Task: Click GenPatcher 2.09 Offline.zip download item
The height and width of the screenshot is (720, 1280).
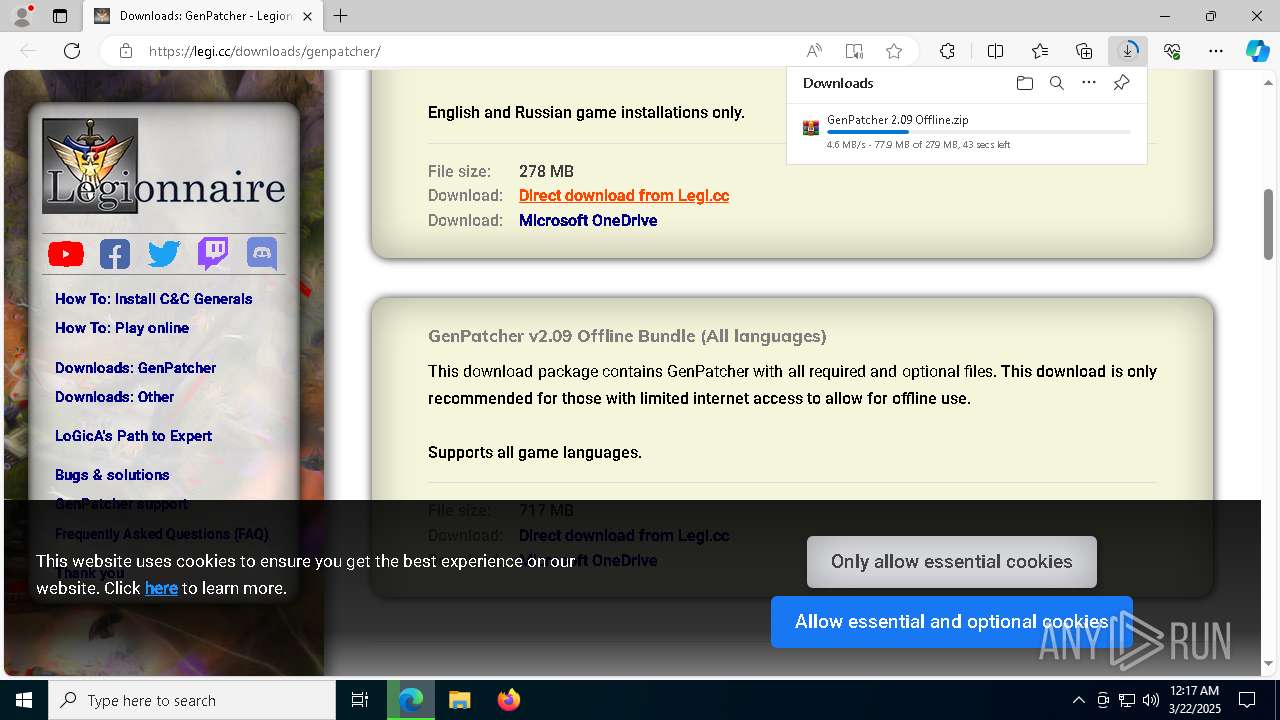Action: coord(966,131)
